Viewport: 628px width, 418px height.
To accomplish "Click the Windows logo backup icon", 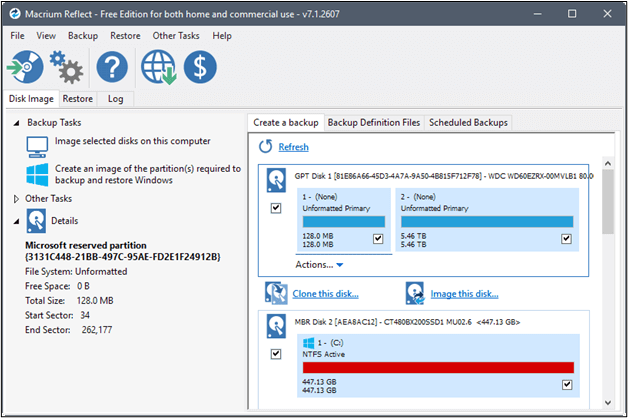I will click(37, 175).
